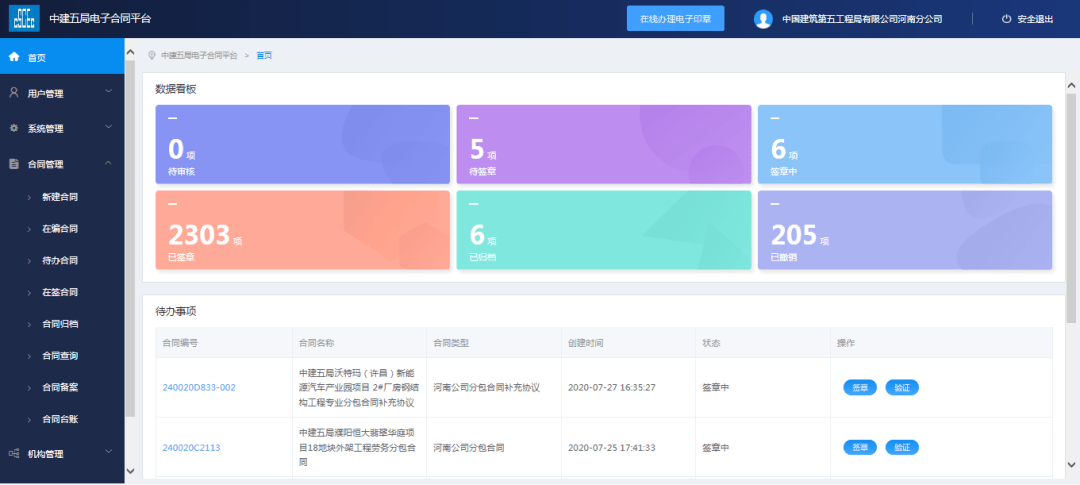Click the user avatar icon in header
This screenshot has width=1080, height=485.
(x=763, y=19)
